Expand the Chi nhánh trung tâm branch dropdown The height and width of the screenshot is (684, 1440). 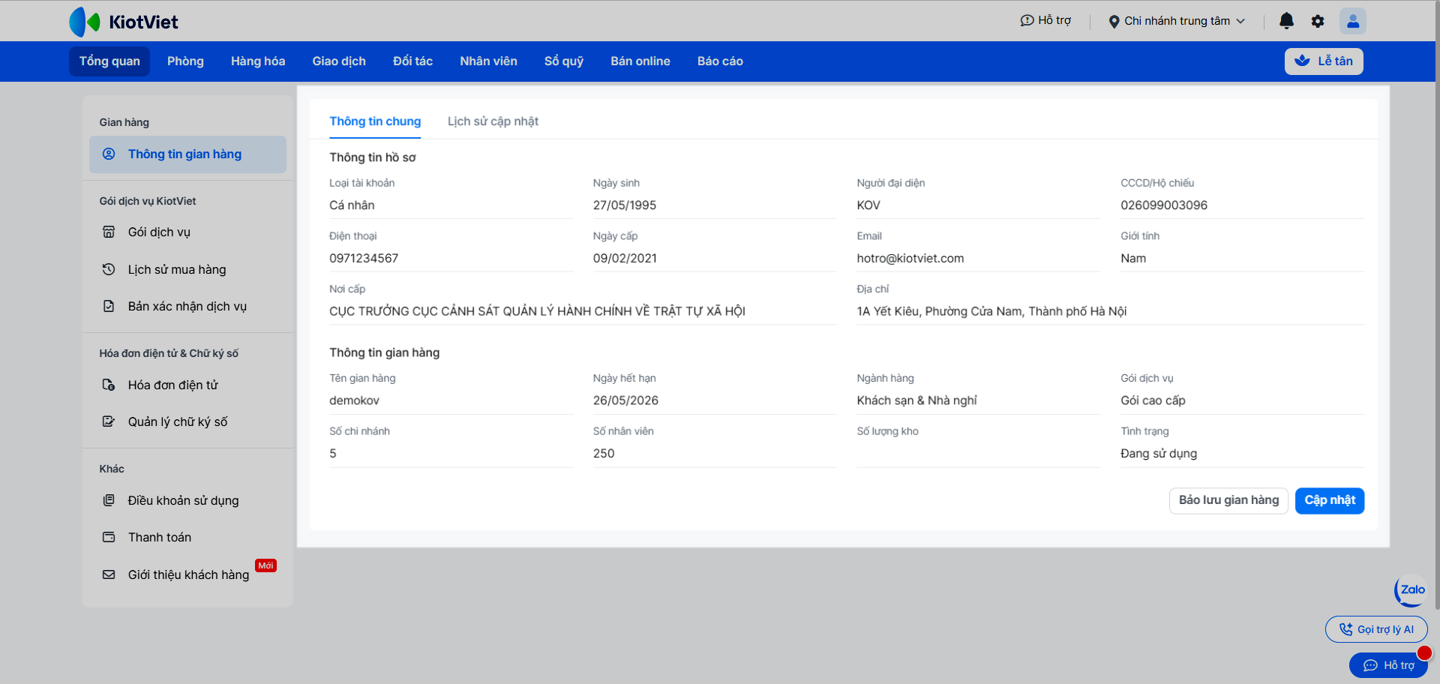[1177, 21]
